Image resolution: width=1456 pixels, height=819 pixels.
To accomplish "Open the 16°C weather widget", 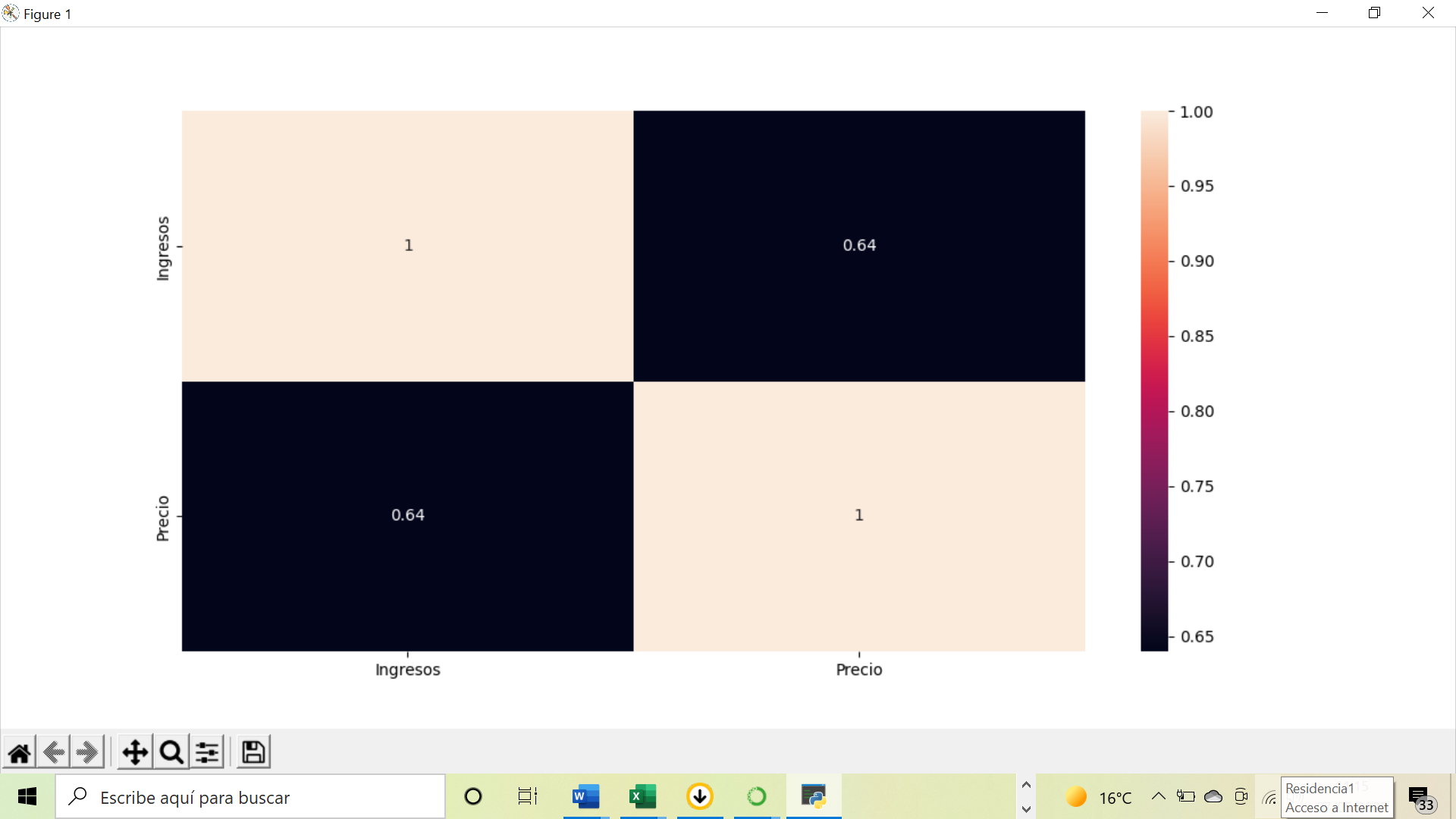I will pos(1099,797).
